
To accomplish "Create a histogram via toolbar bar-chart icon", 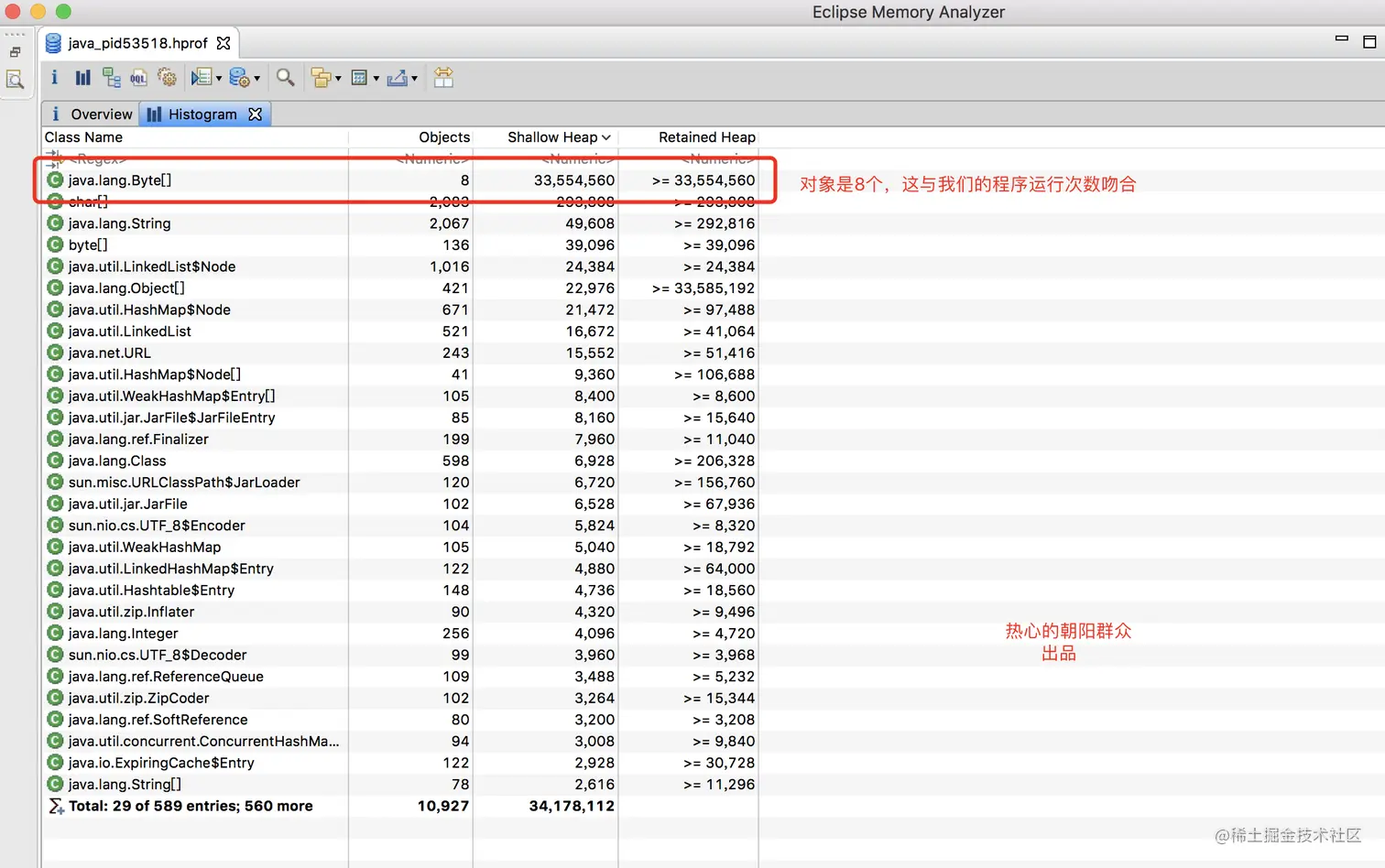I will (x=83, y=78).
